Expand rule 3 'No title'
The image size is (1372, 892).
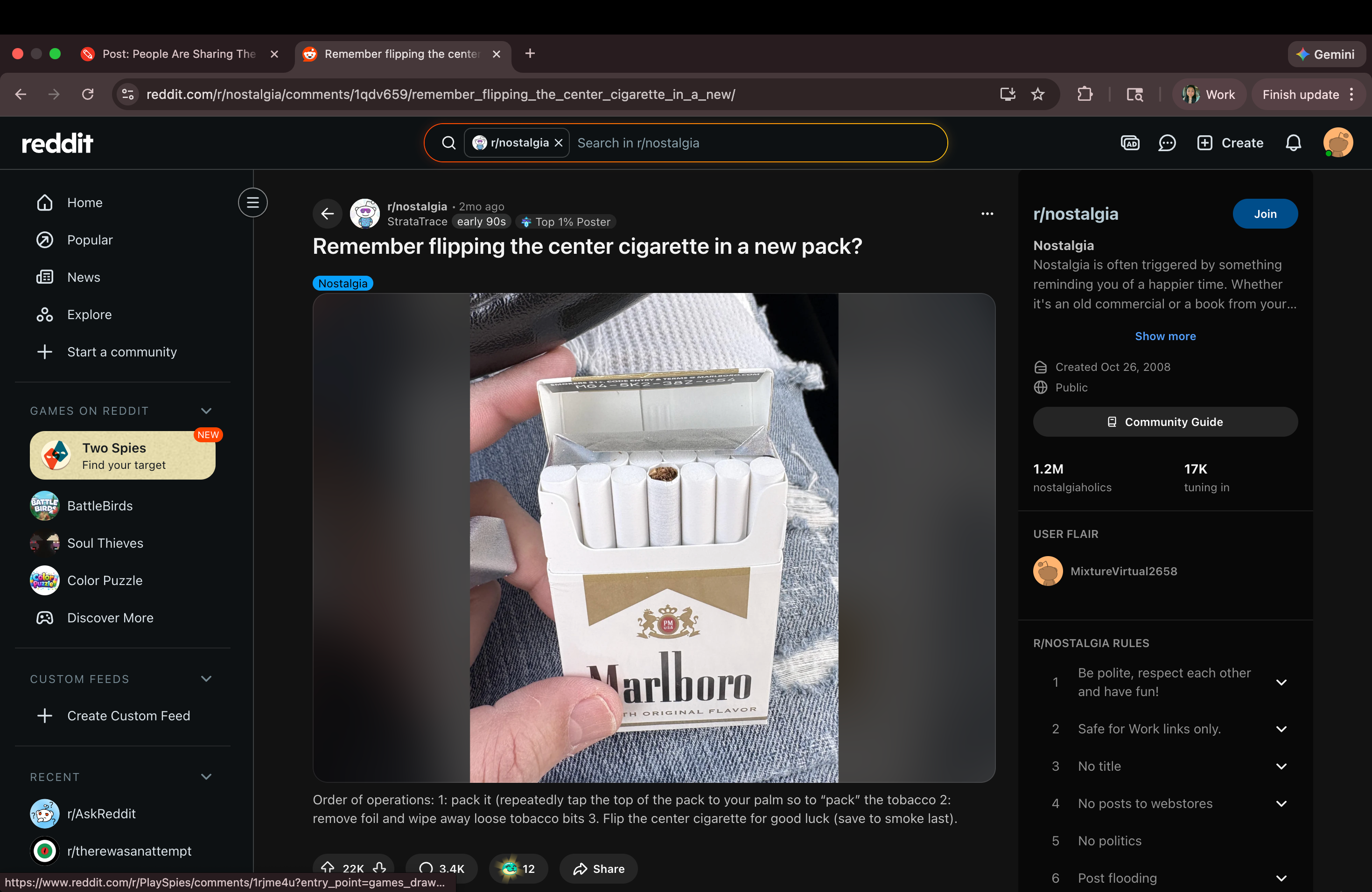[1281, 767]
